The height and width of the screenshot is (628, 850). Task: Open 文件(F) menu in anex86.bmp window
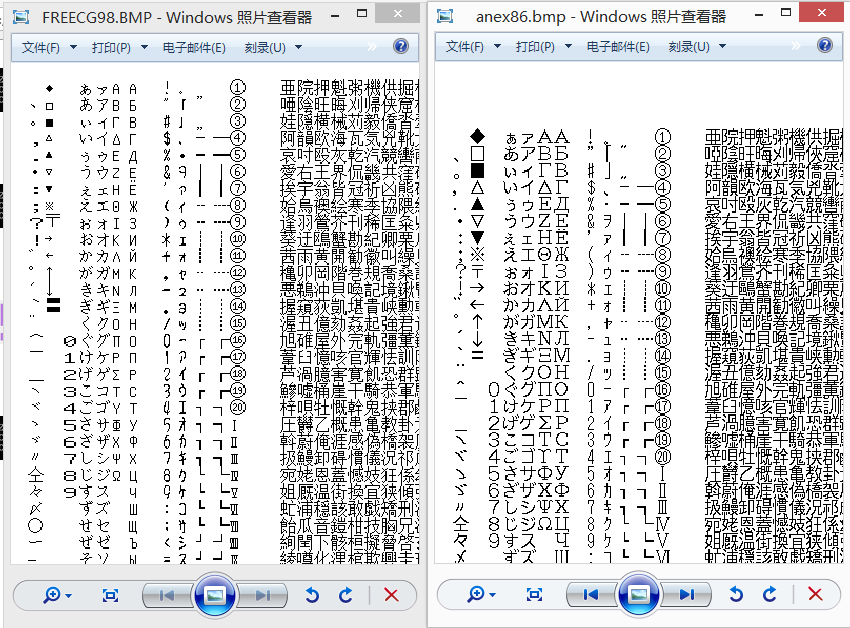point(465,47)
